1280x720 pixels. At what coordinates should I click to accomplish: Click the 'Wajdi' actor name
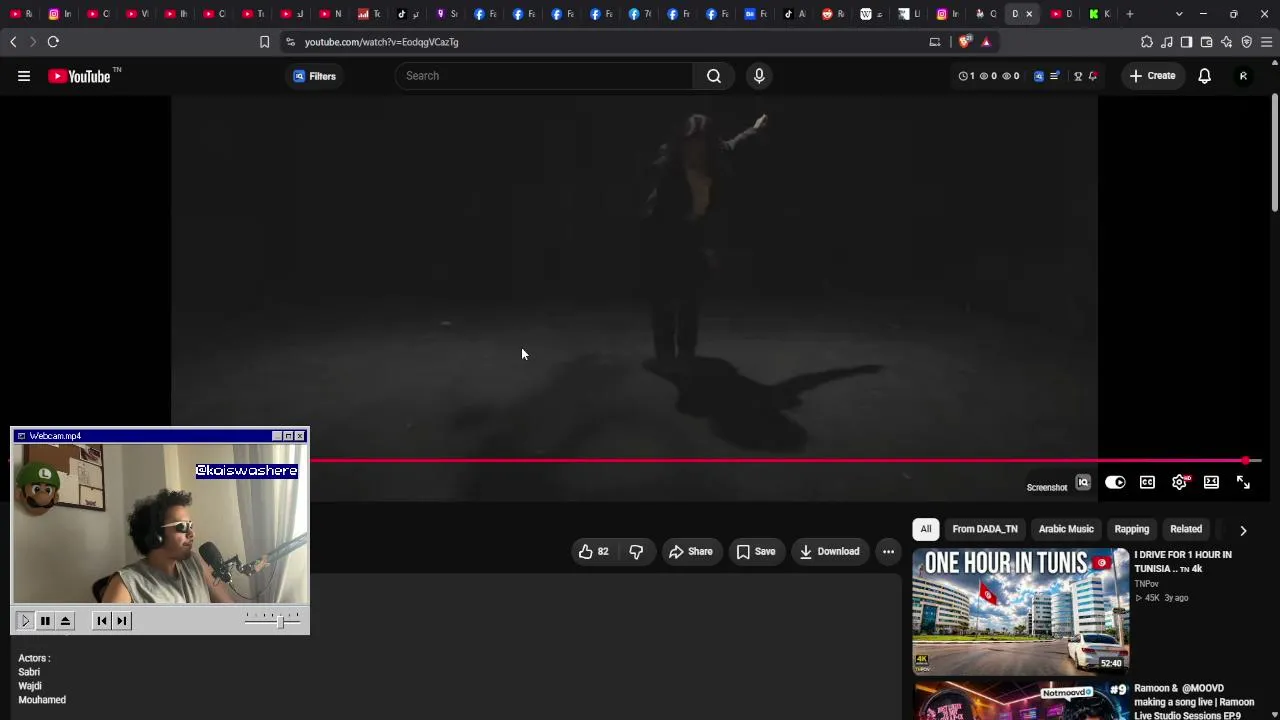coord(30,686)
